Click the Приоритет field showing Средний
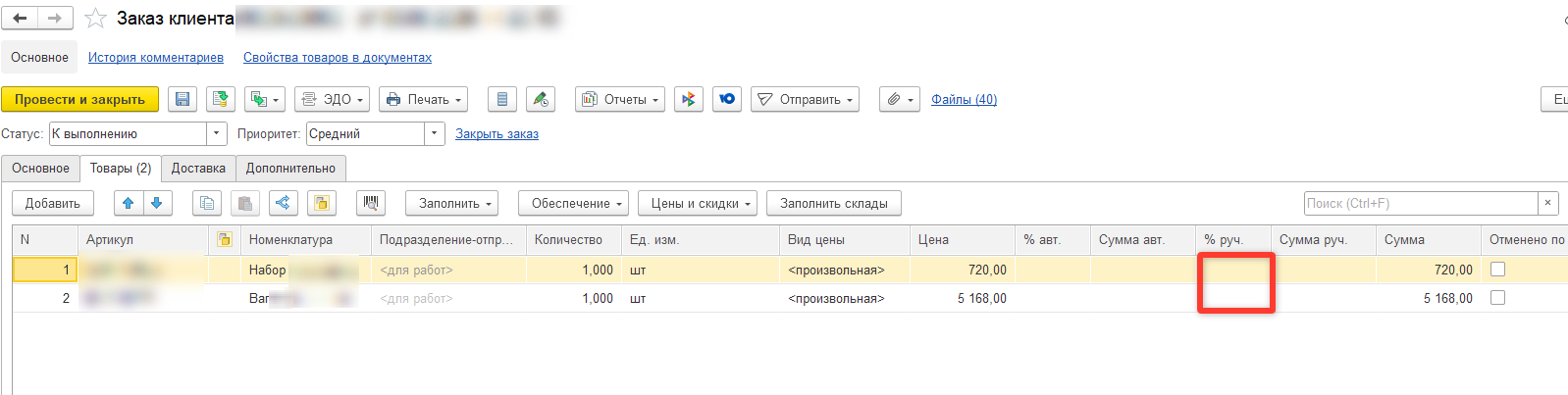The width and height of the screenshot is (1568, 395). tap(365, 133)
